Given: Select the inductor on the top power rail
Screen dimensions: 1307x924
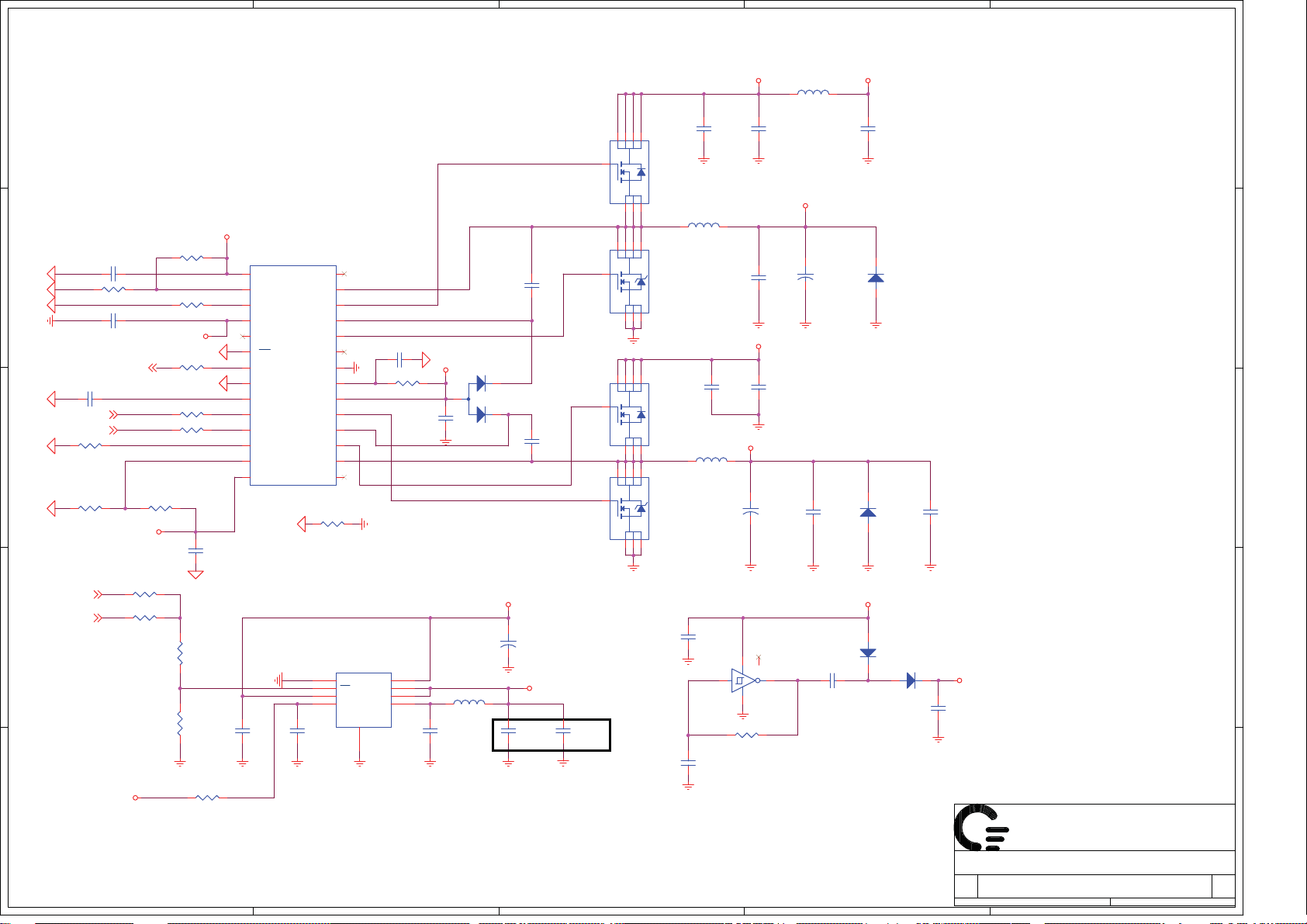Looking at the screenshot, I should (x=813, y=92).
